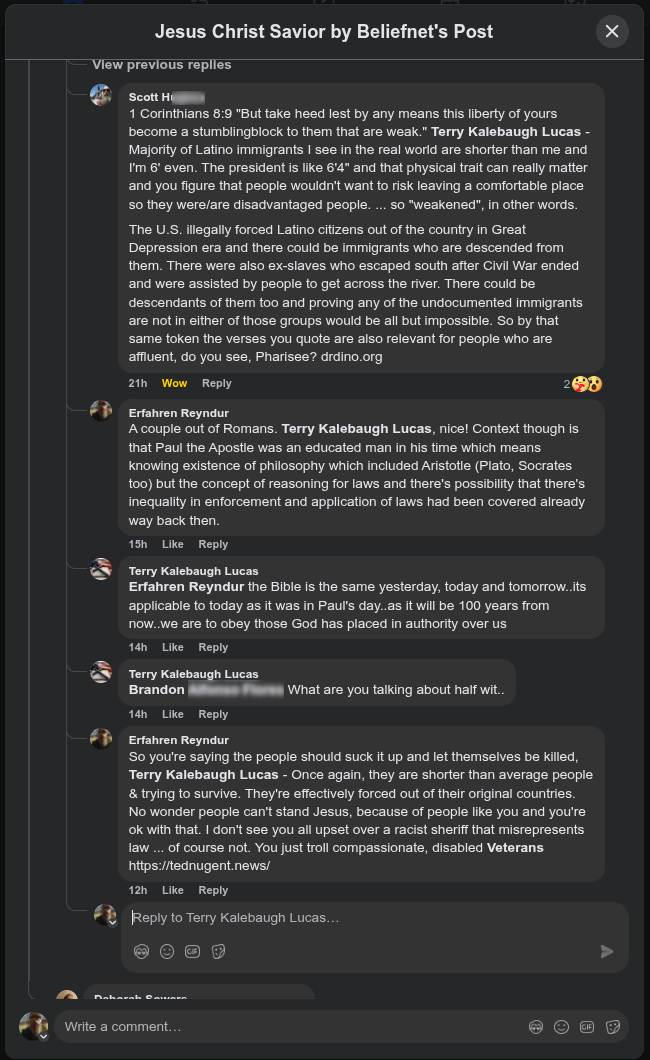The image size is (650, 1060).
Task: Open emoji picker in the comment bar
Action: tap(562, 1027)
